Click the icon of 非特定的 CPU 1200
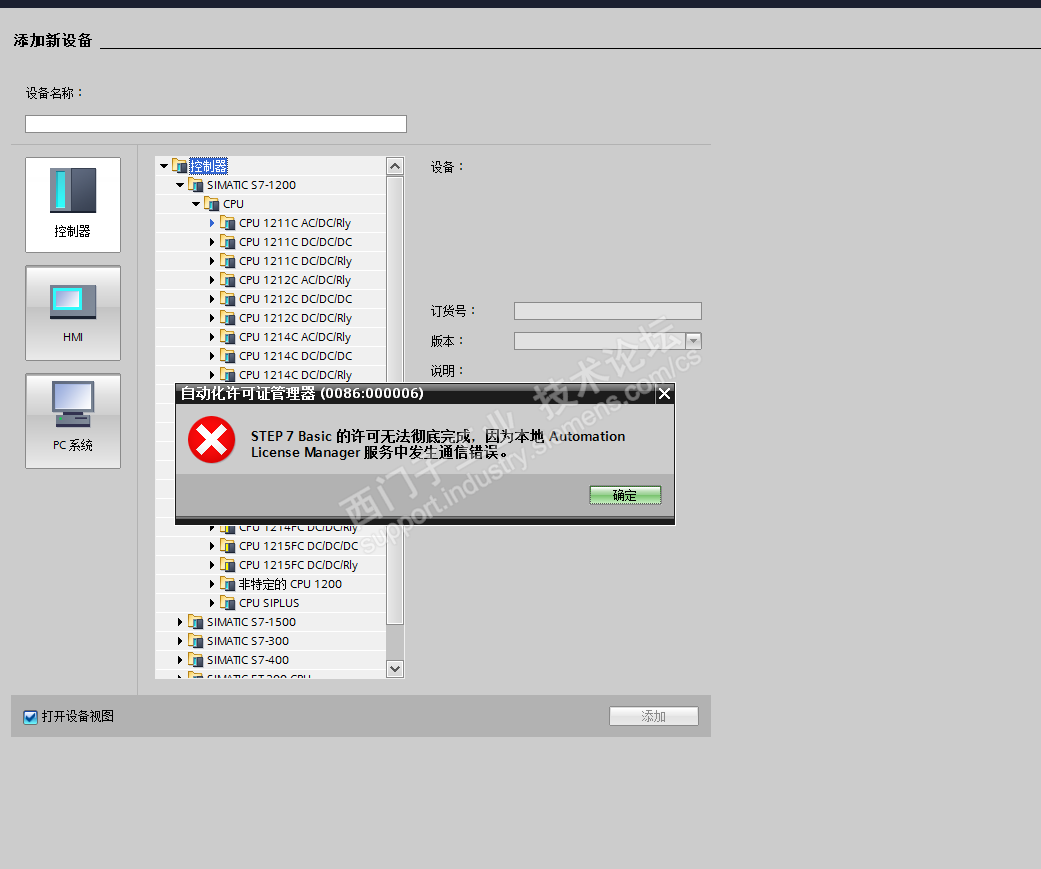 tap(228, 584)
